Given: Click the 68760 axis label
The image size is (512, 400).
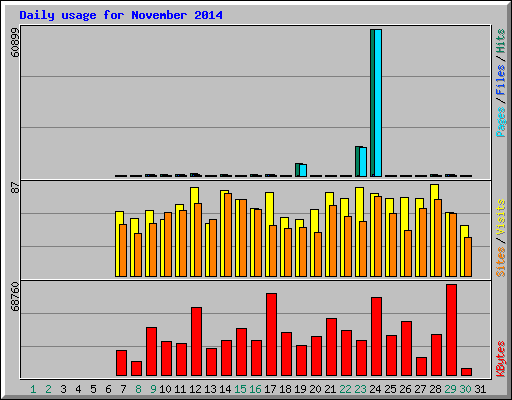Looking at the screenshot, I should [15, 297].
